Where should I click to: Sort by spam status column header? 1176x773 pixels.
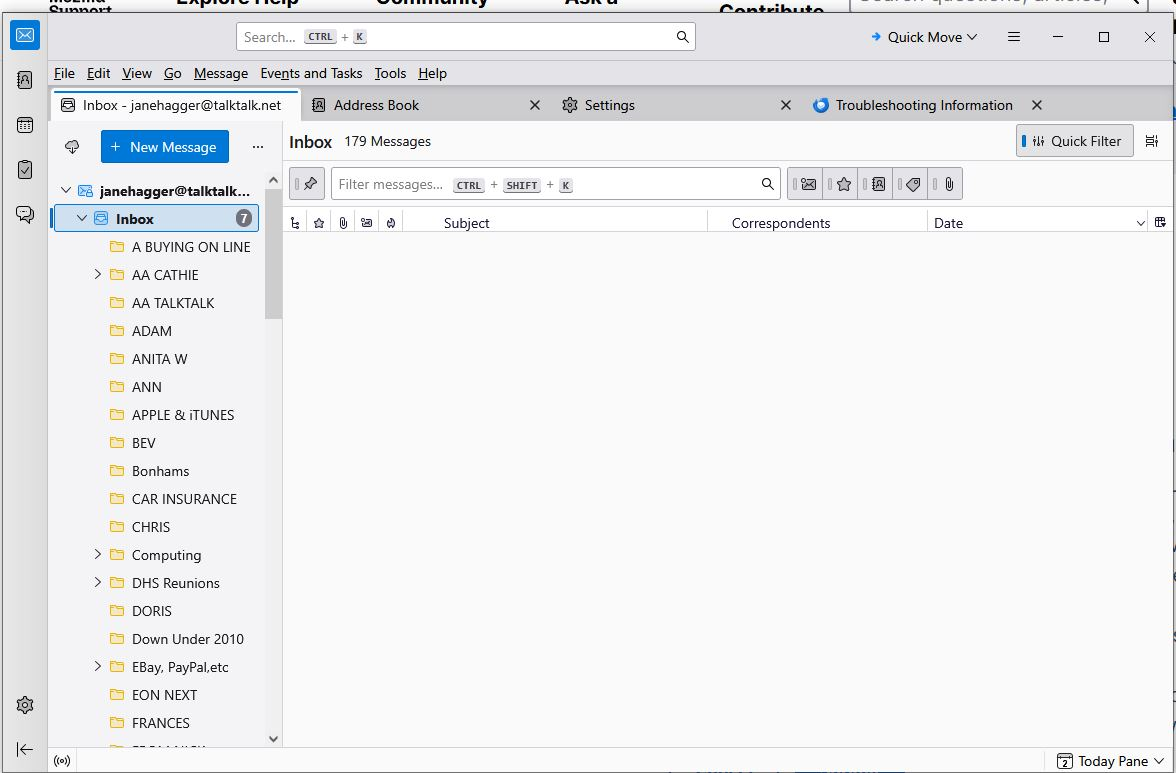pos(391,223)
